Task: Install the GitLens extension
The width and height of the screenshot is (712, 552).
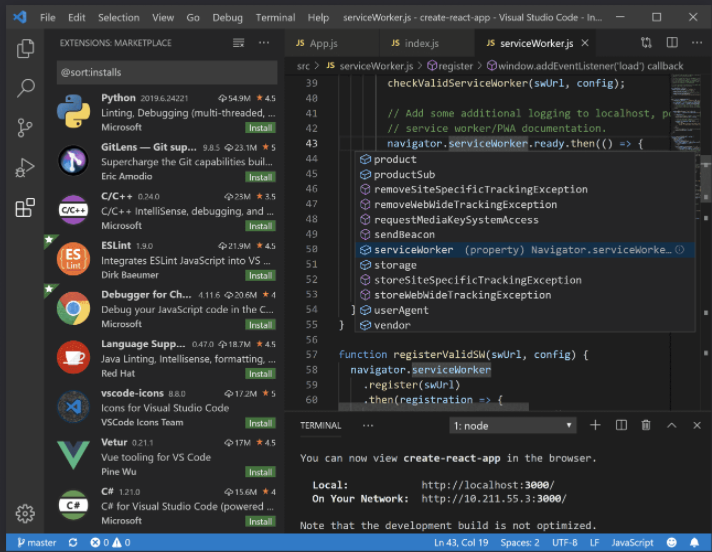Action: (260, 177)
